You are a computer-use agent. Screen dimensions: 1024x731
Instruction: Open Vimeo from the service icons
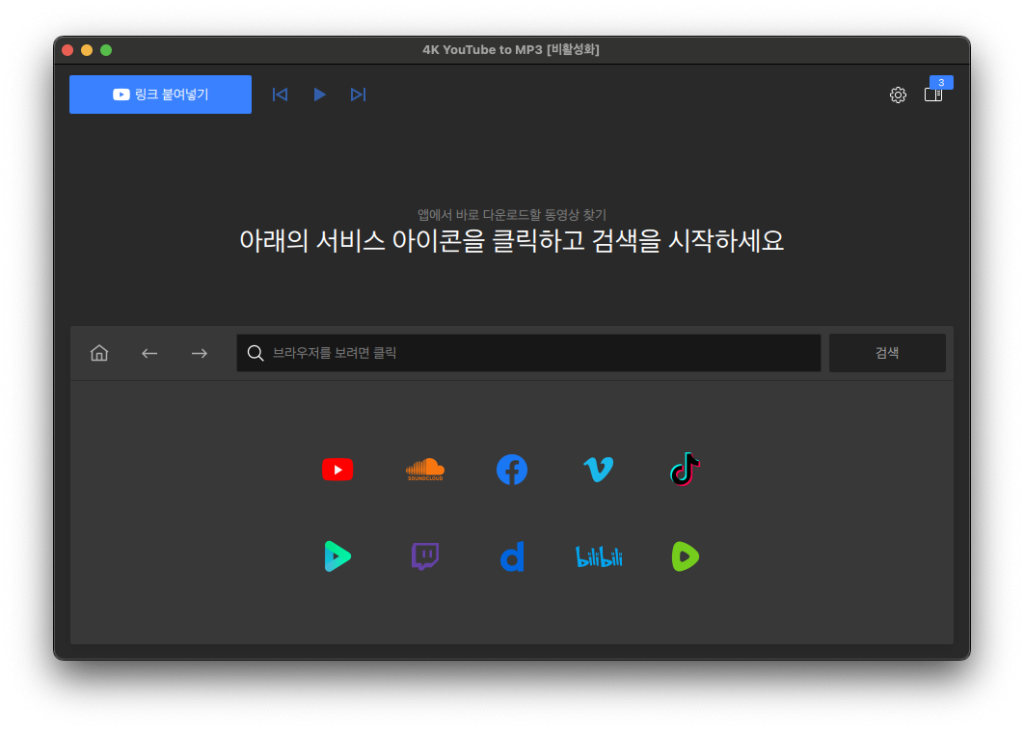pos(598,469)
